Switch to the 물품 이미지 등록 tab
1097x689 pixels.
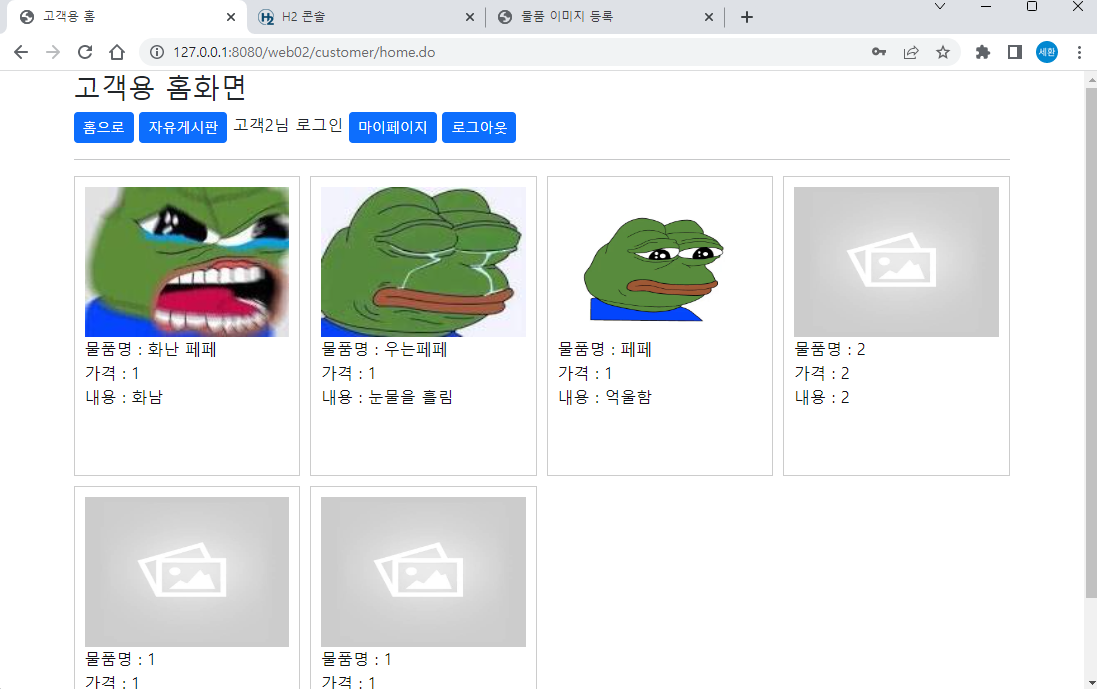(605, 17)
